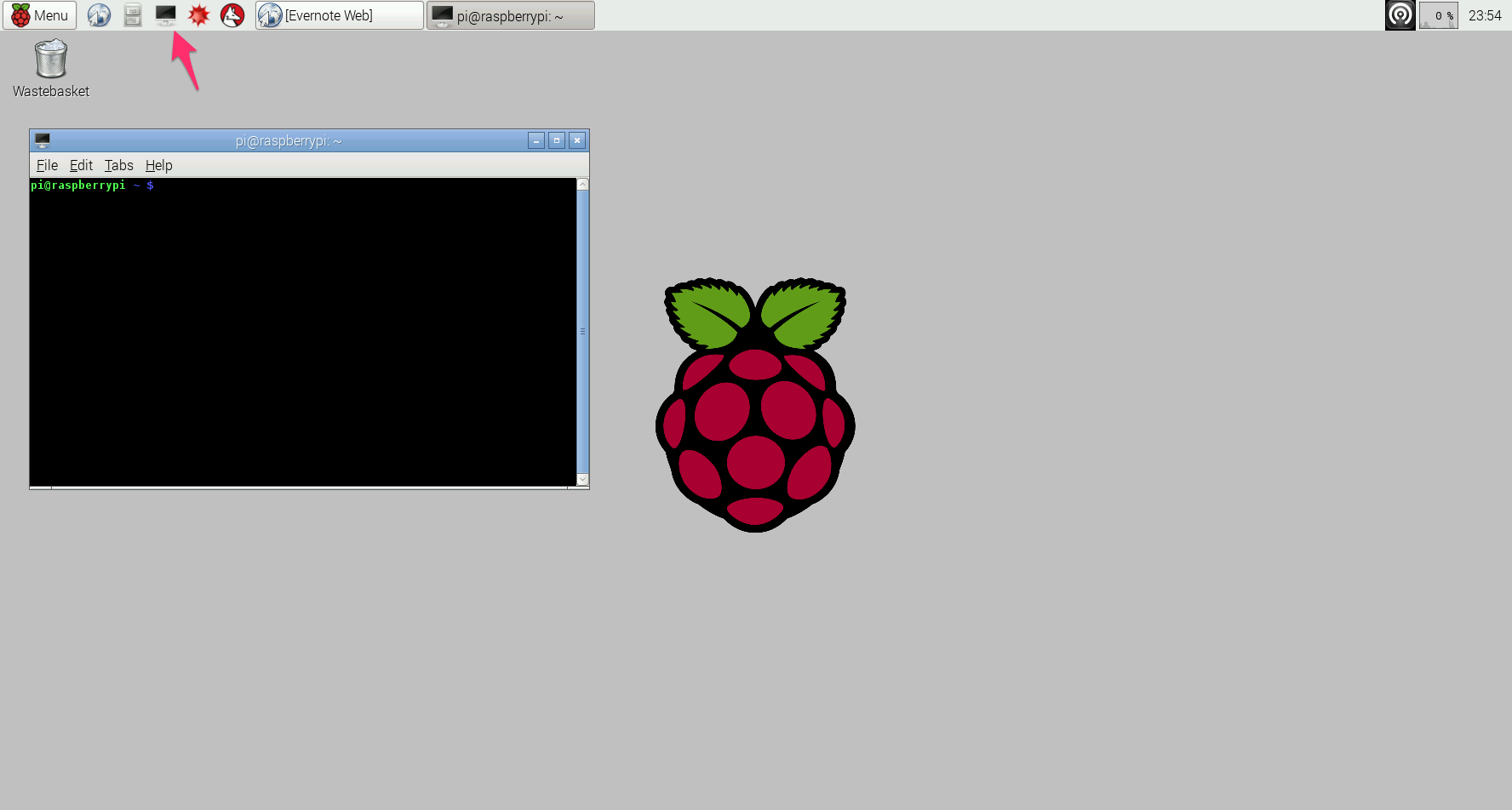
Task: Click the terminal scrollbar down arrow
Action: pos(583,480)
